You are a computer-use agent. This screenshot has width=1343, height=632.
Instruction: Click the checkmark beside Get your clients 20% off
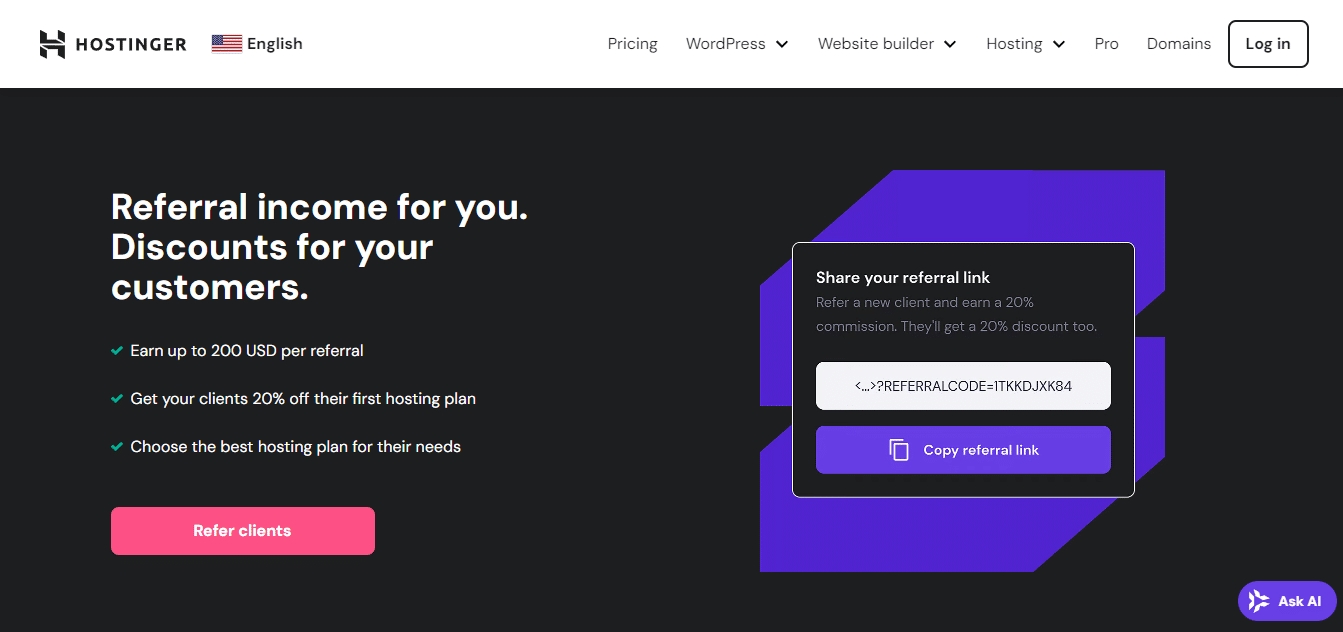coord(117,399)
